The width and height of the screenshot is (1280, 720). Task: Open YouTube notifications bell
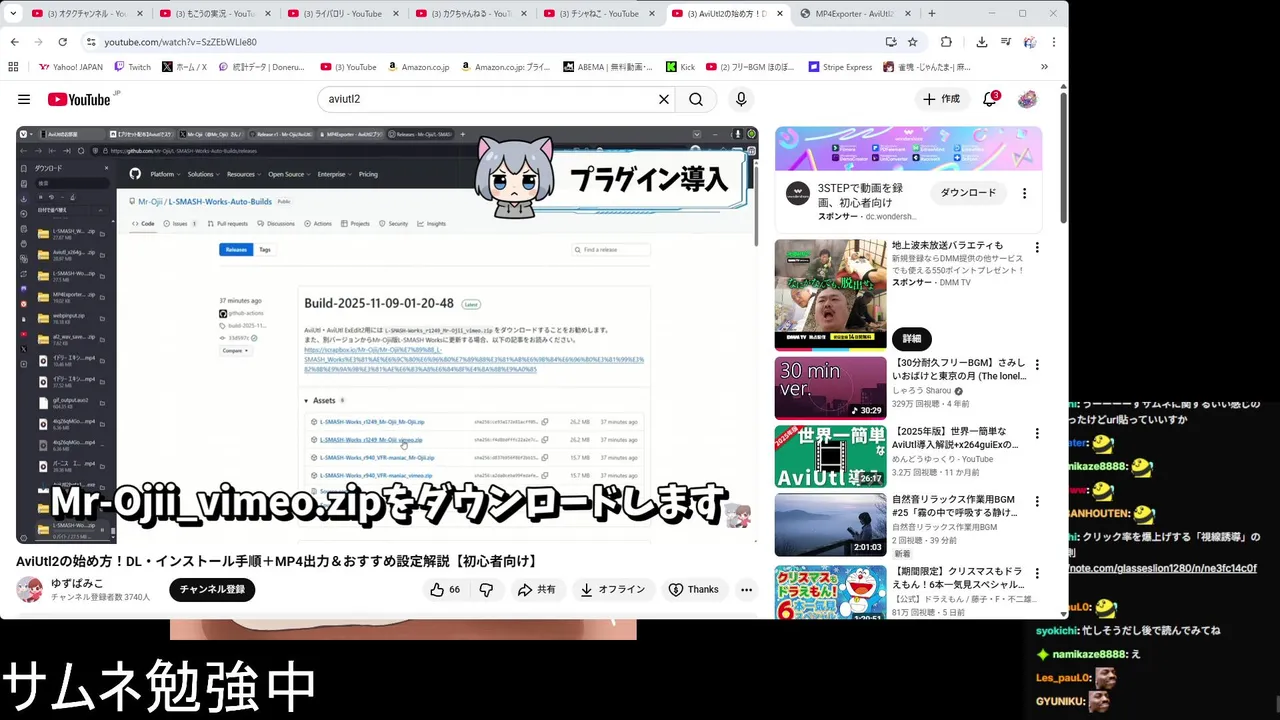coord(990,99)
